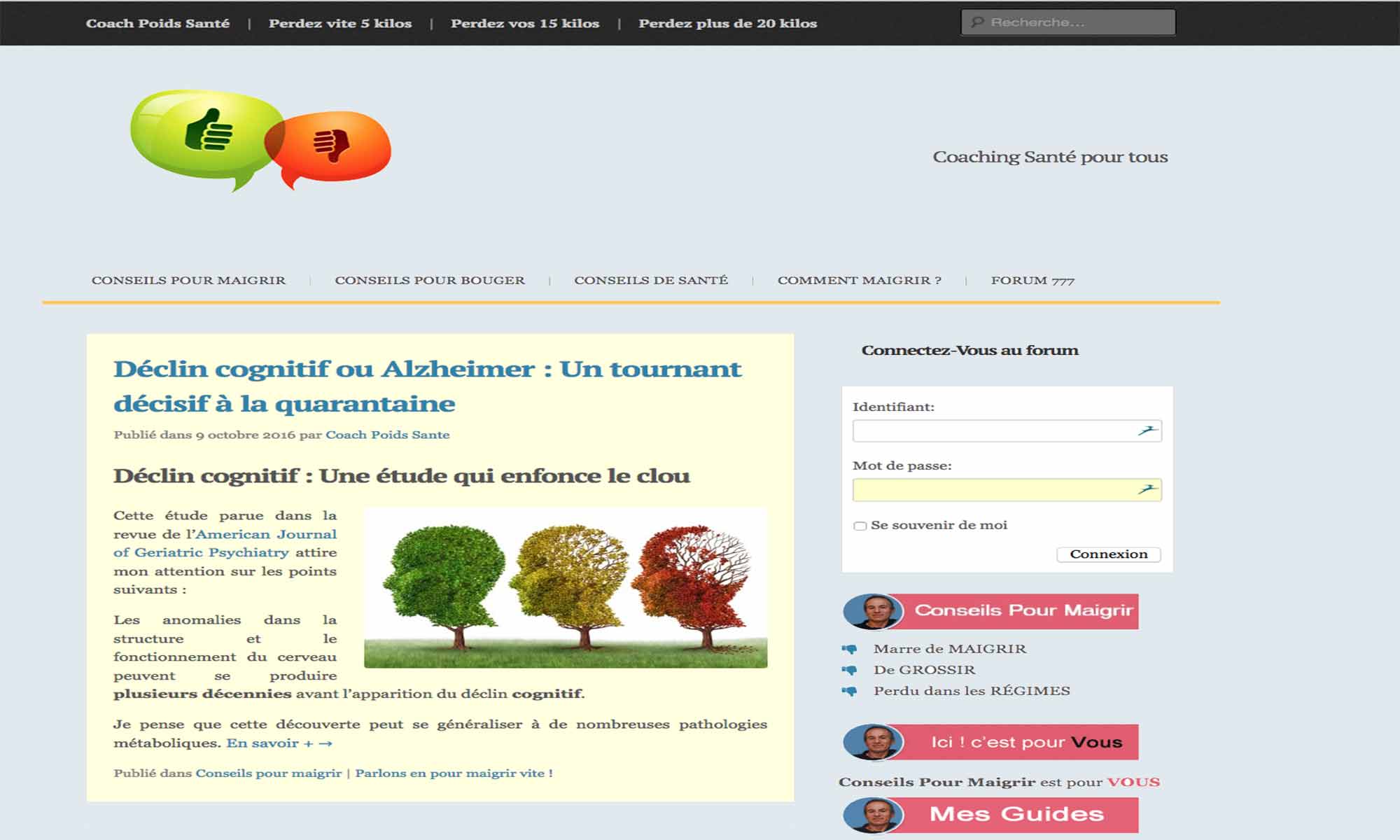Toggle the Se souvenir de moi checkbox

[859, 524]
